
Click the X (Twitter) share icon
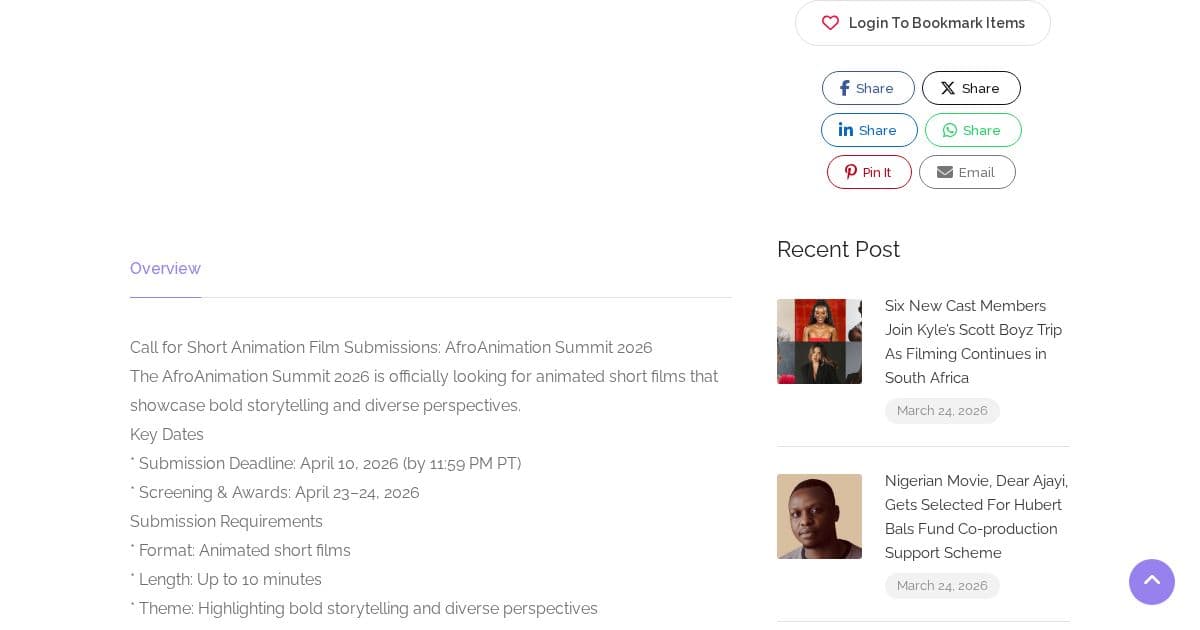(x=948, y=88)
